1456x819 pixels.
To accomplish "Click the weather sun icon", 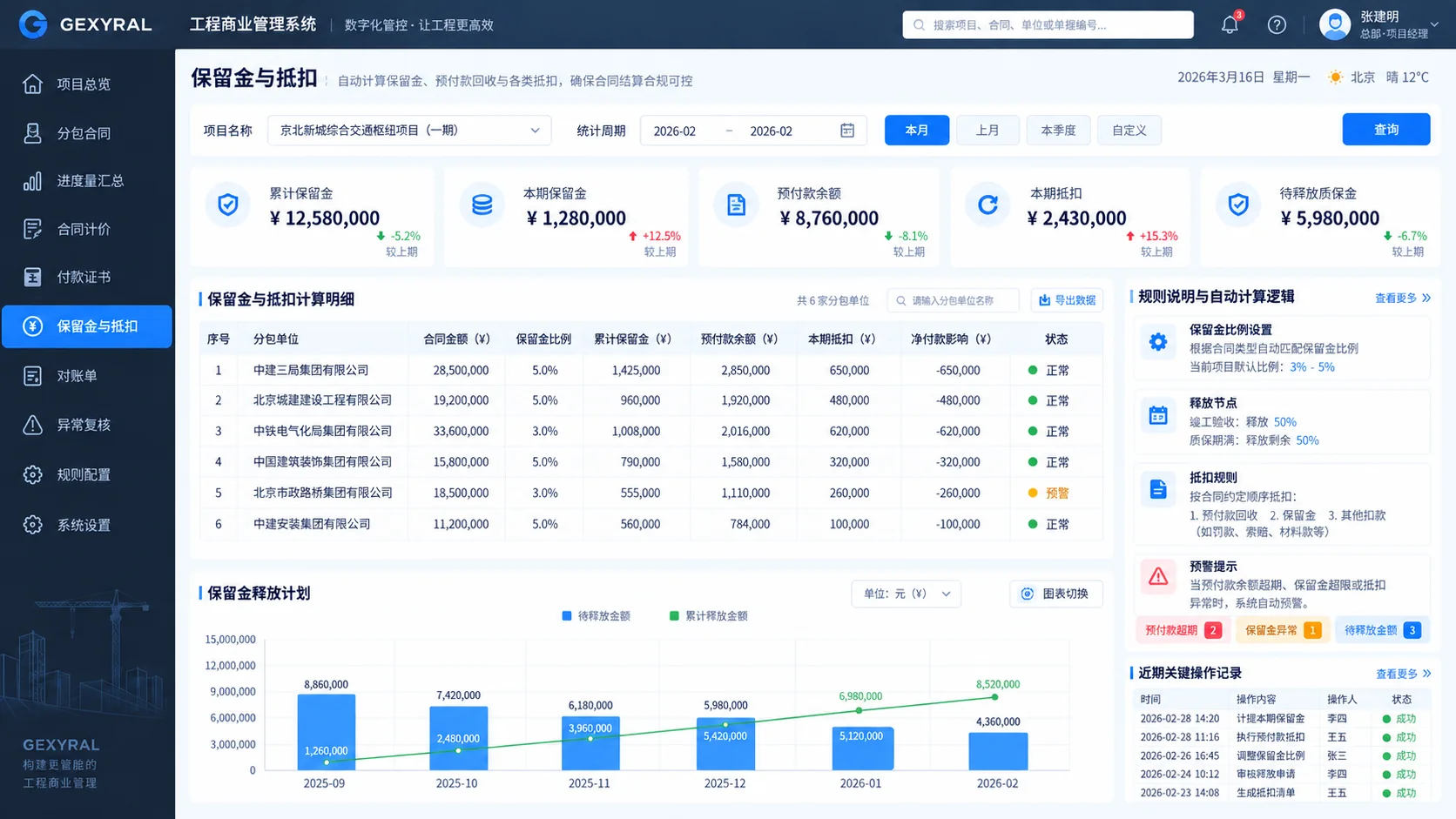I will pyautogui.click(x=1335, y=77).
